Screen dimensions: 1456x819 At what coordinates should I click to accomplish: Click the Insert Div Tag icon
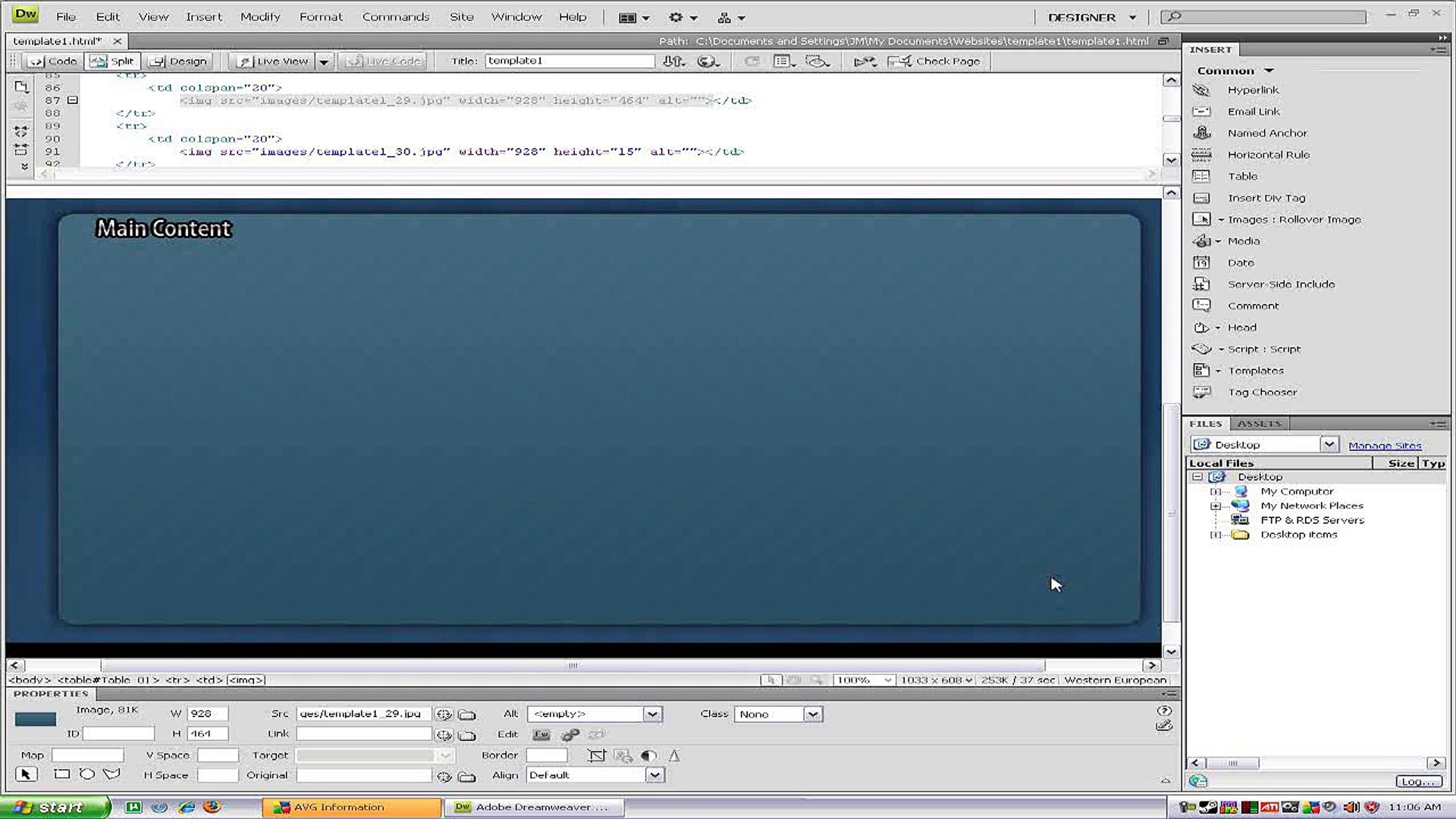click(x=1201, y=198)
